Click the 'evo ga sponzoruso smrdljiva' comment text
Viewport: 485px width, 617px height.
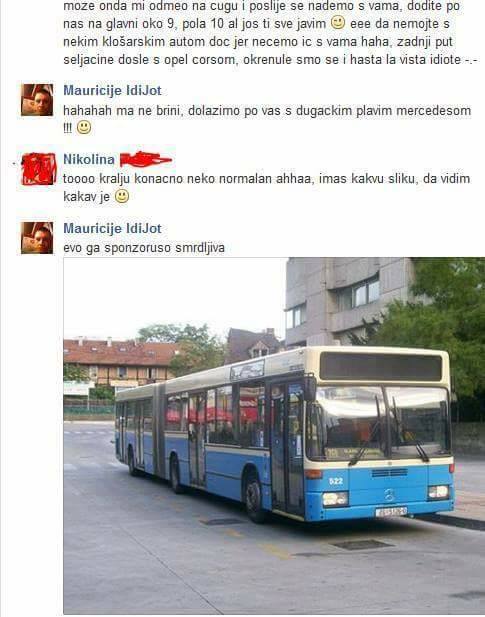click(x=144, y=248)
